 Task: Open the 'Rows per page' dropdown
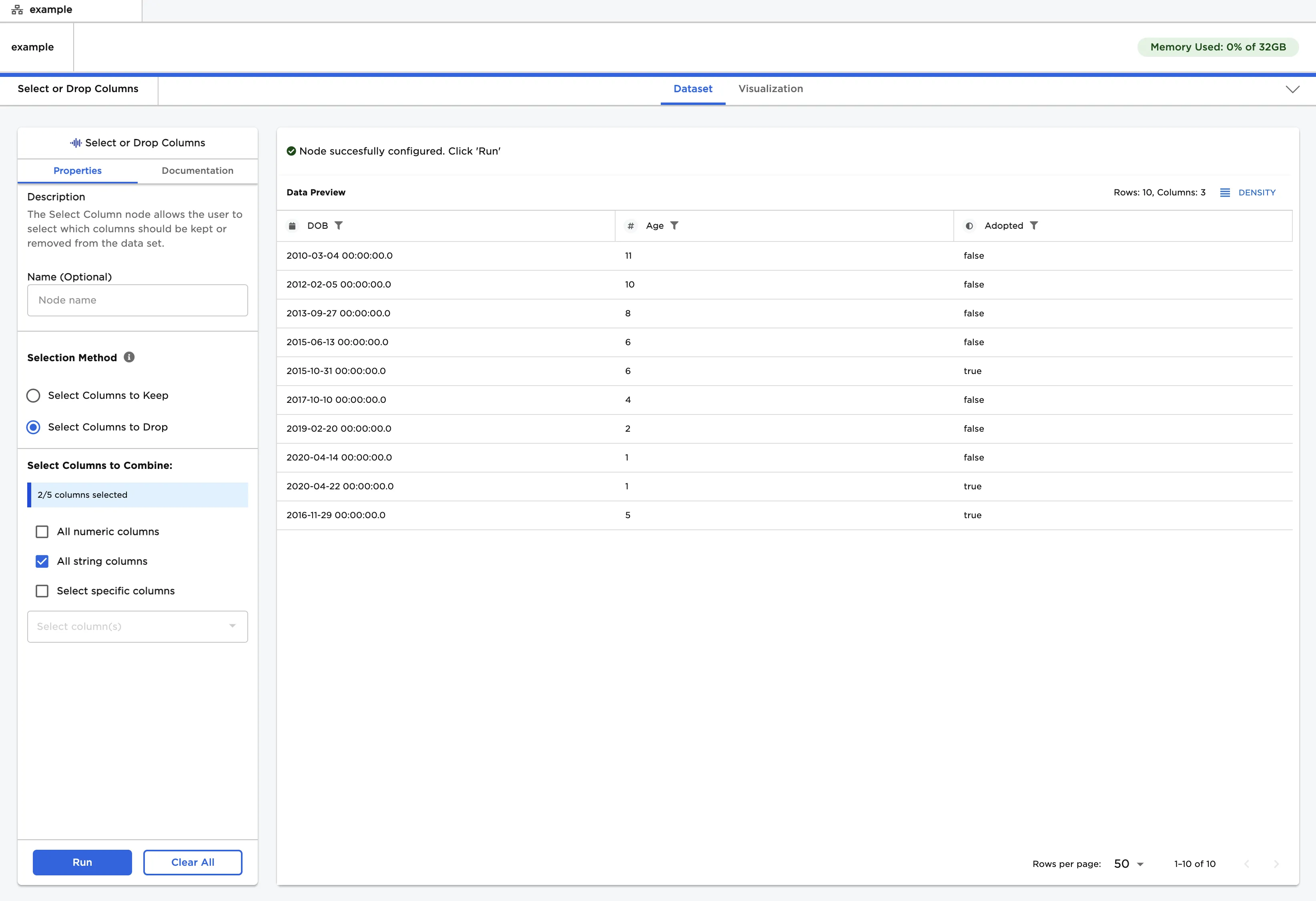pos(1127,863)
